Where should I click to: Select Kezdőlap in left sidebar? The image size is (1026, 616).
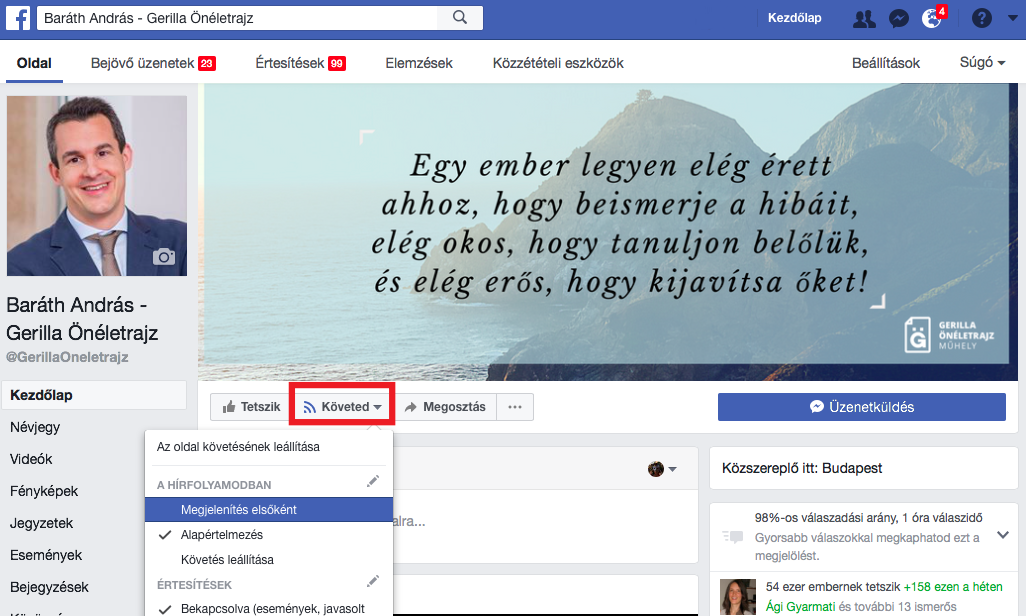tap(94, 395)
